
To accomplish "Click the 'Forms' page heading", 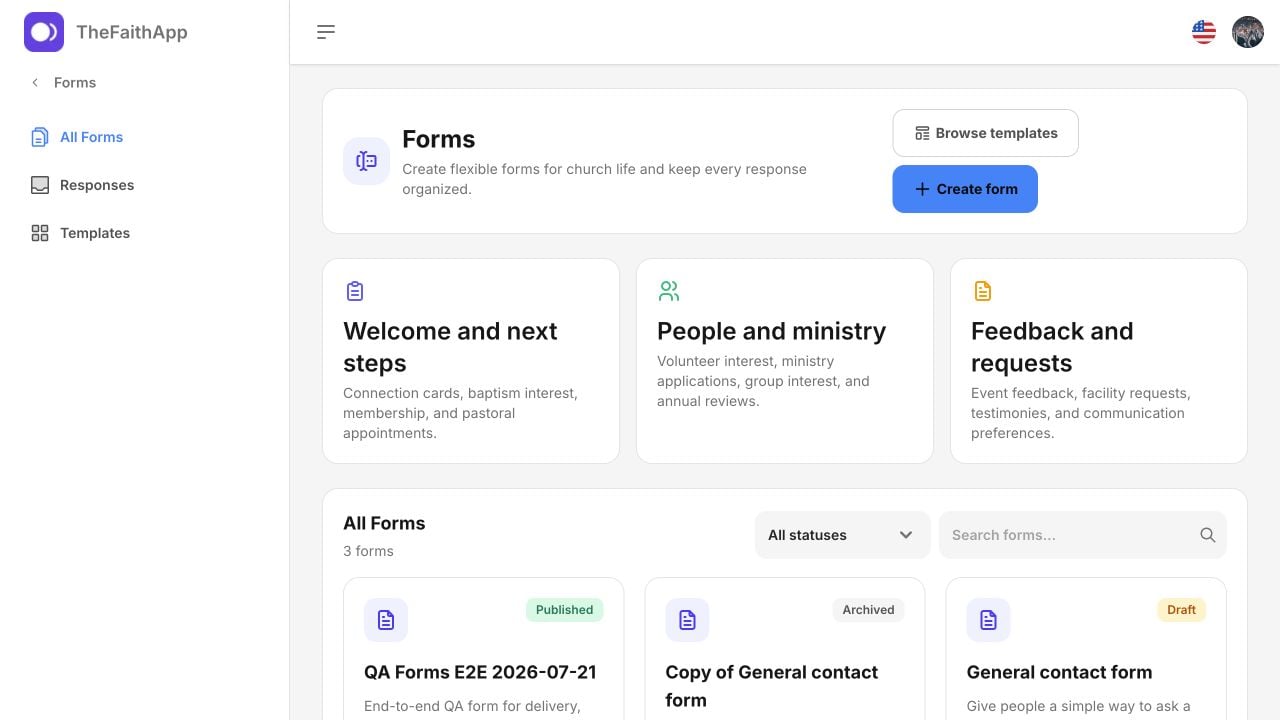I will tap(438, 139).
